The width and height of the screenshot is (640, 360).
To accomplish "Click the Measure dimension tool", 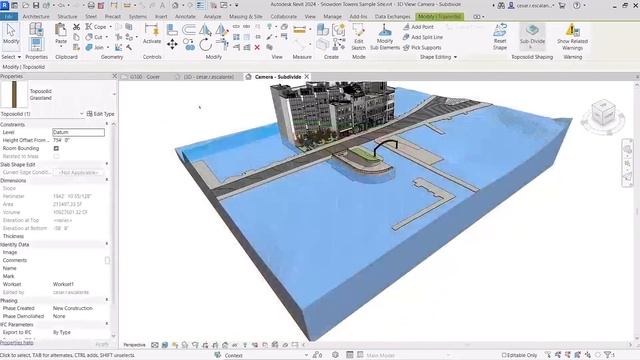I will click(300, 29).
